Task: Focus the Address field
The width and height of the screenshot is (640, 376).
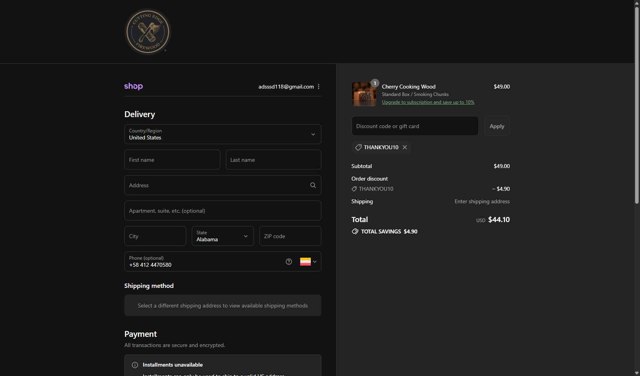Action: (x=222, y=185)
